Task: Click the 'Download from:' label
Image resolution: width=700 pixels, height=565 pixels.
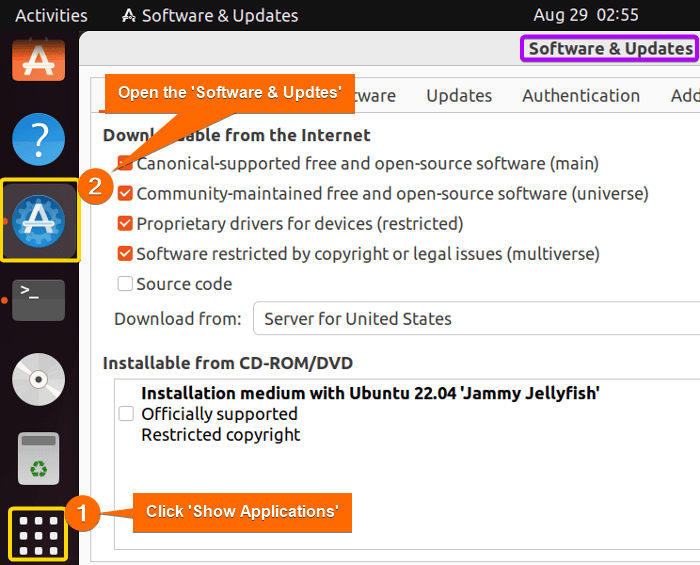Action: coord(178,319)
